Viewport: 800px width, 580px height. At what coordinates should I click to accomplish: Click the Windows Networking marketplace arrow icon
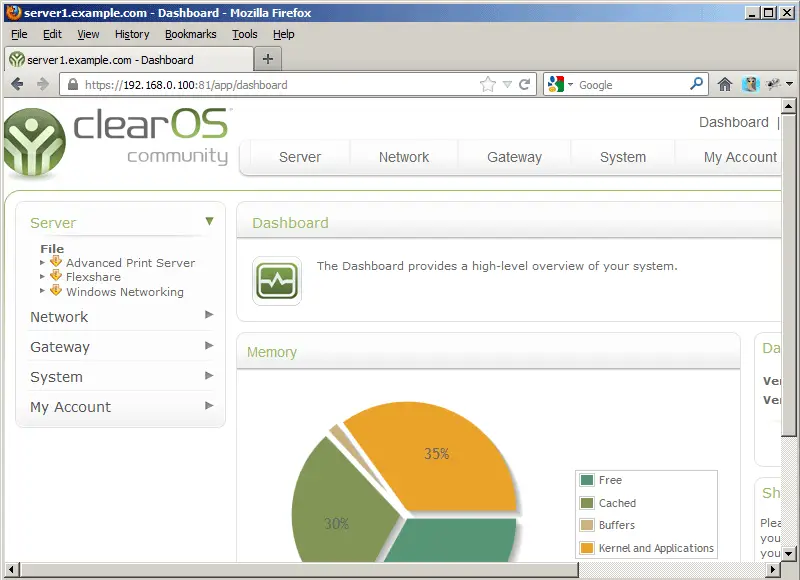[56, 291]
